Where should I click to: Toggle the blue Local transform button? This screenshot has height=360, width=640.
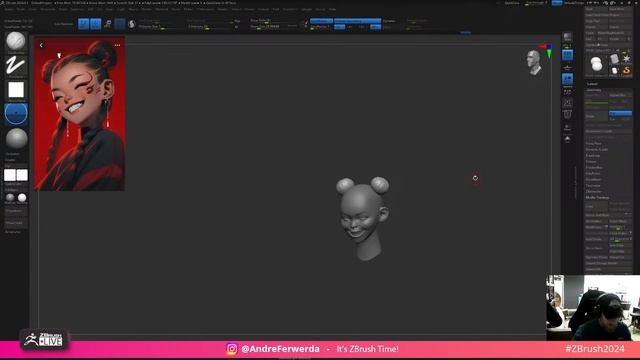point(567,79)
